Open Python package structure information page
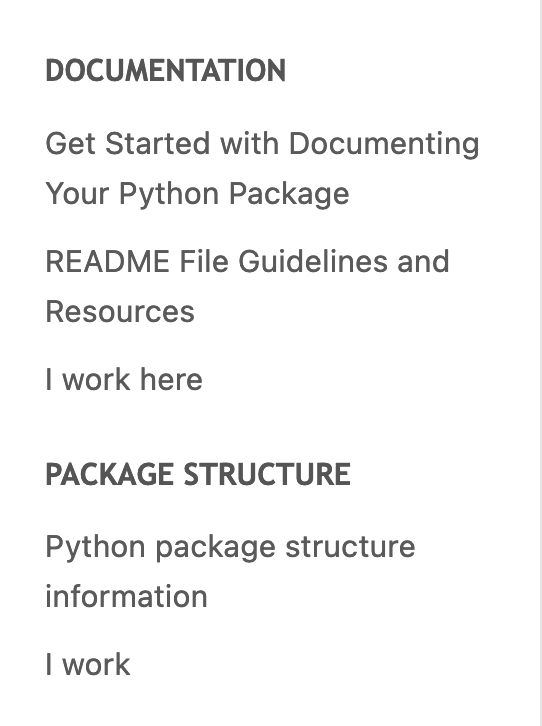The width and height of the screenshot is (542, 726). pos(230,571)
